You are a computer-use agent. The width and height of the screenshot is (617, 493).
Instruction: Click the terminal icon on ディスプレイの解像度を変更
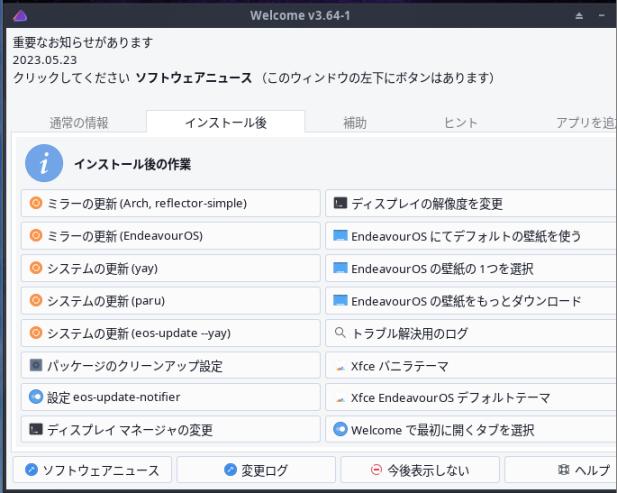coord(340,203)
